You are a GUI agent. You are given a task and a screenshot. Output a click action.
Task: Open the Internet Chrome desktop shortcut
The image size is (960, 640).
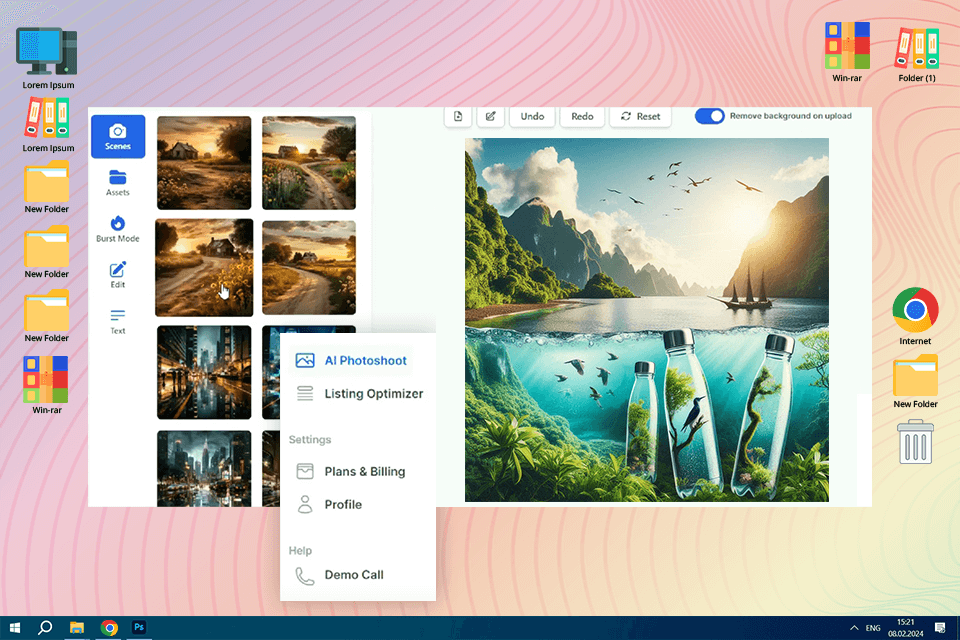915,317
